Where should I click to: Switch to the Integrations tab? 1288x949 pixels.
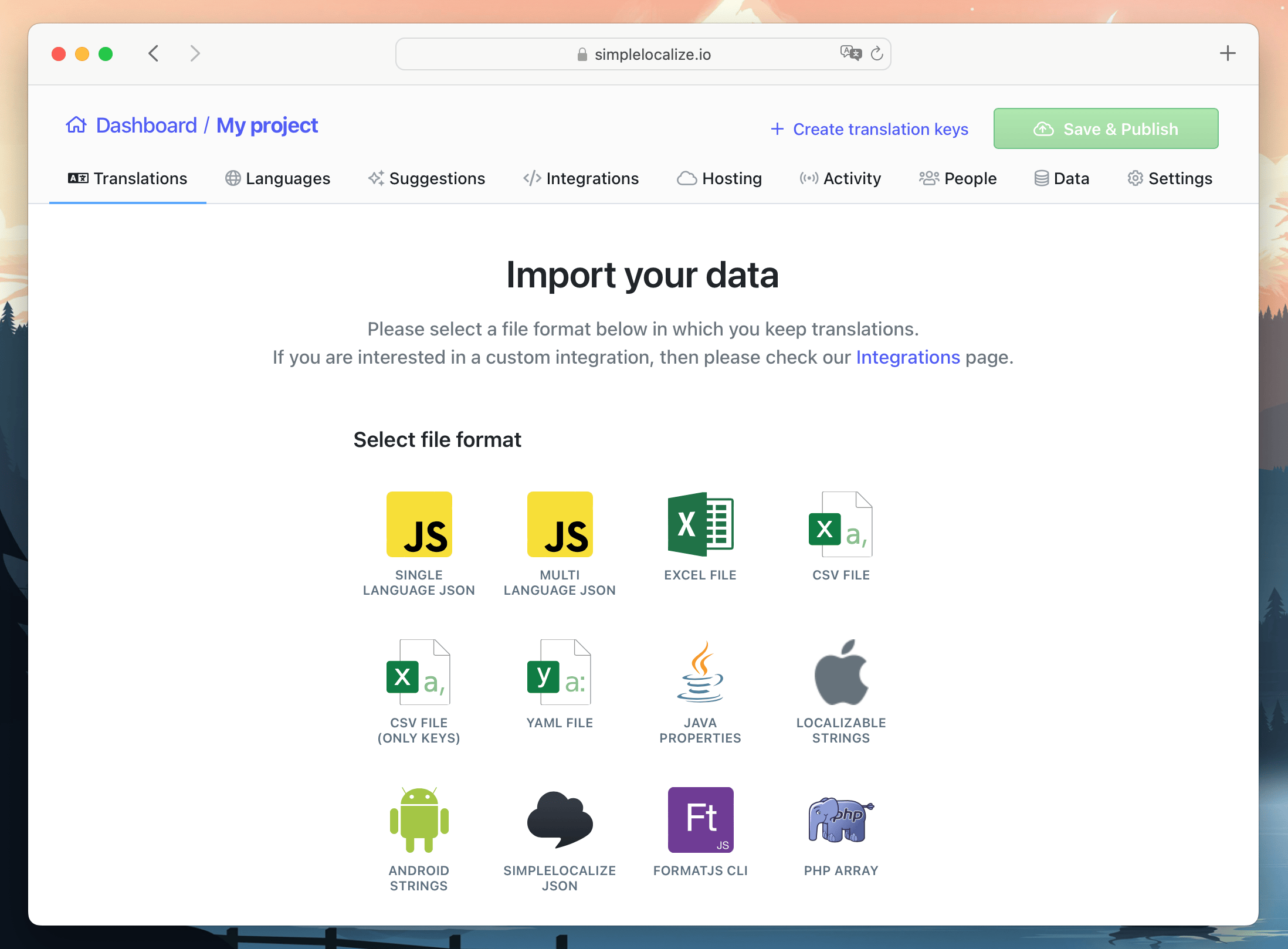pyautogui.click(x=581, y=178)
